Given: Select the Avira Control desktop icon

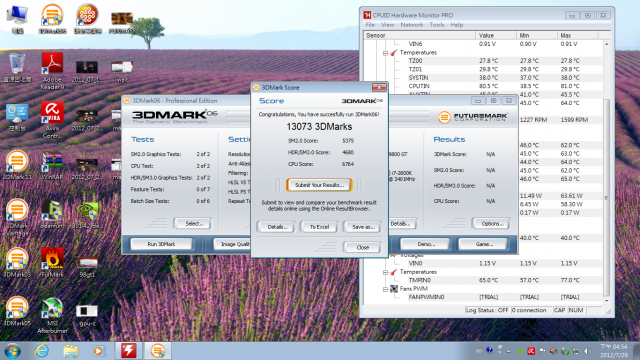Looking at the screenshot, I should pyautogui.click(x=52, y=119).
